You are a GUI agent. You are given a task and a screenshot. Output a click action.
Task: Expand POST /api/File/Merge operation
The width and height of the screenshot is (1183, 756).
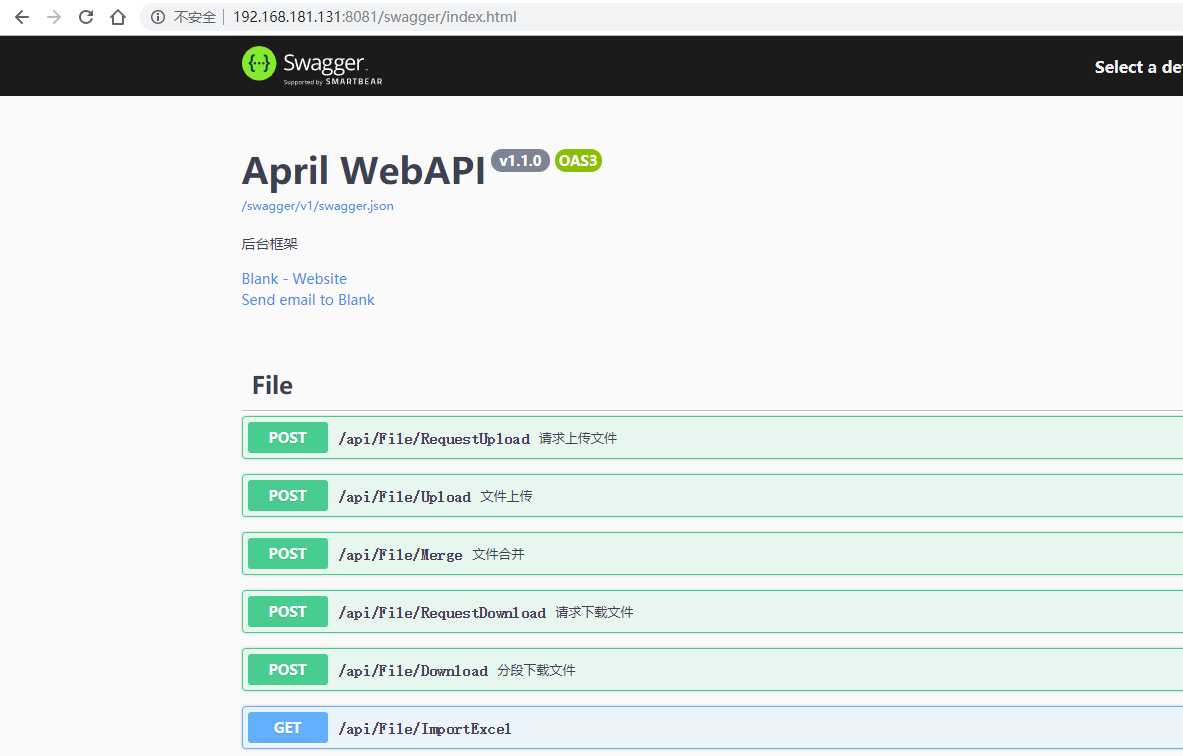coord(712,554)
